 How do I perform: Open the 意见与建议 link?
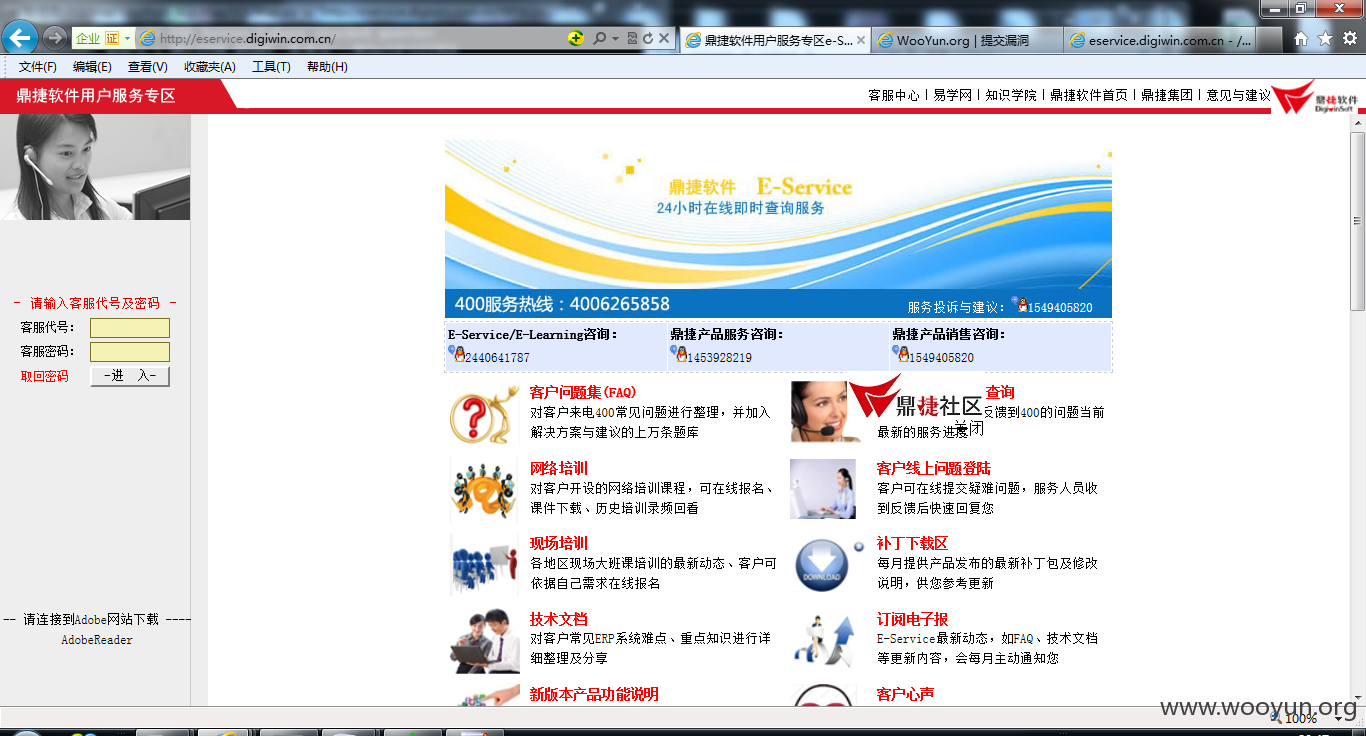[x=1238, y=95]
